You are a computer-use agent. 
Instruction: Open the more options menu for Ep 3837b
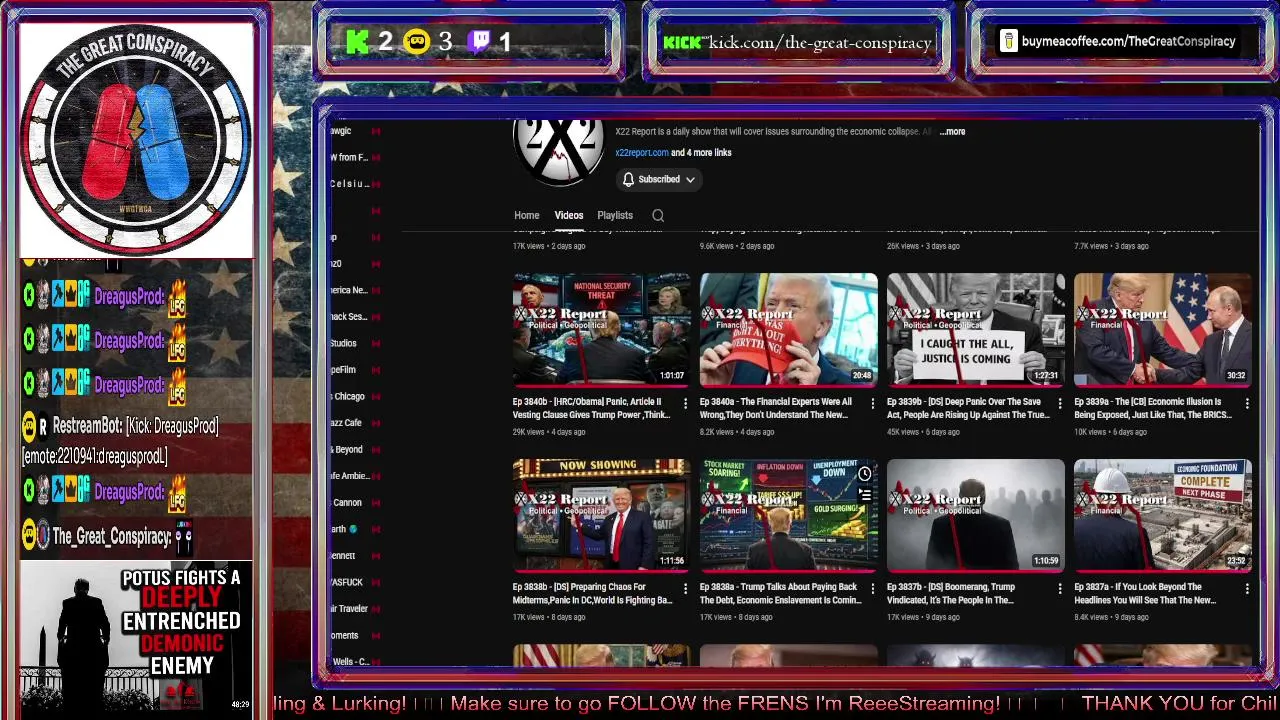(x=1060, y=589)
